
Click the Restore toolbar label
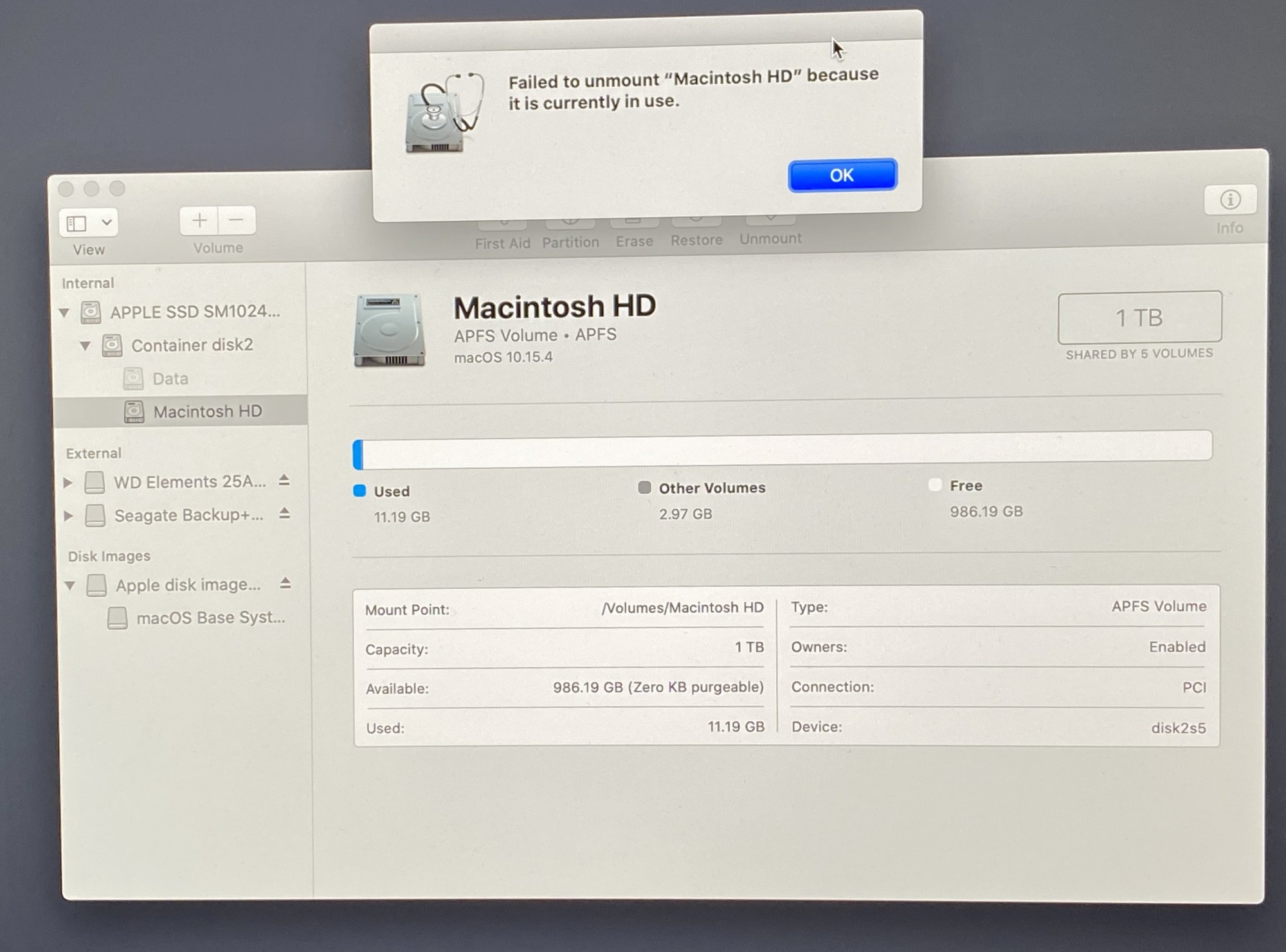(696, 240)
